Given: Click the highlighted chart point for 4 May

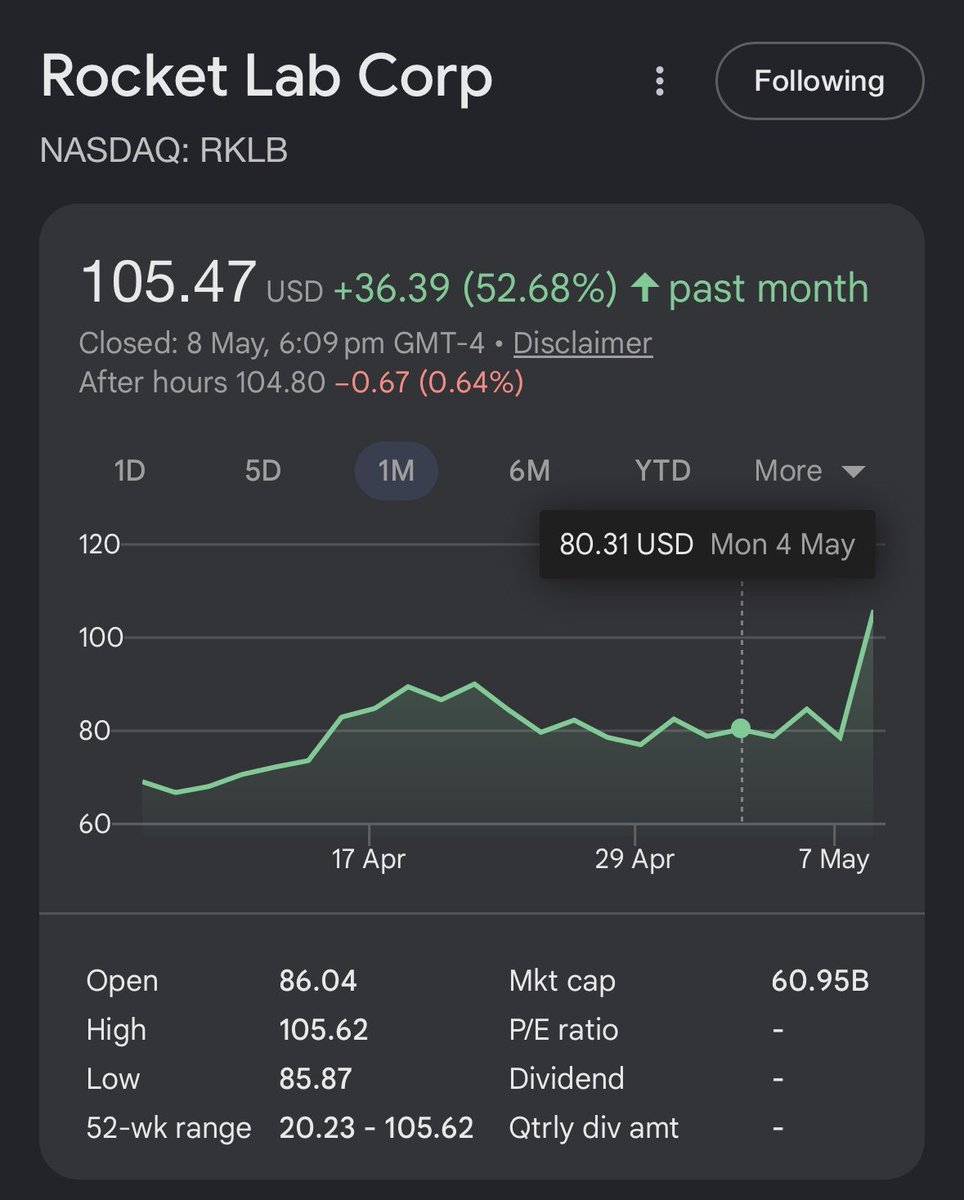Looking at the screenshot, I should click(x=741, y=728).
